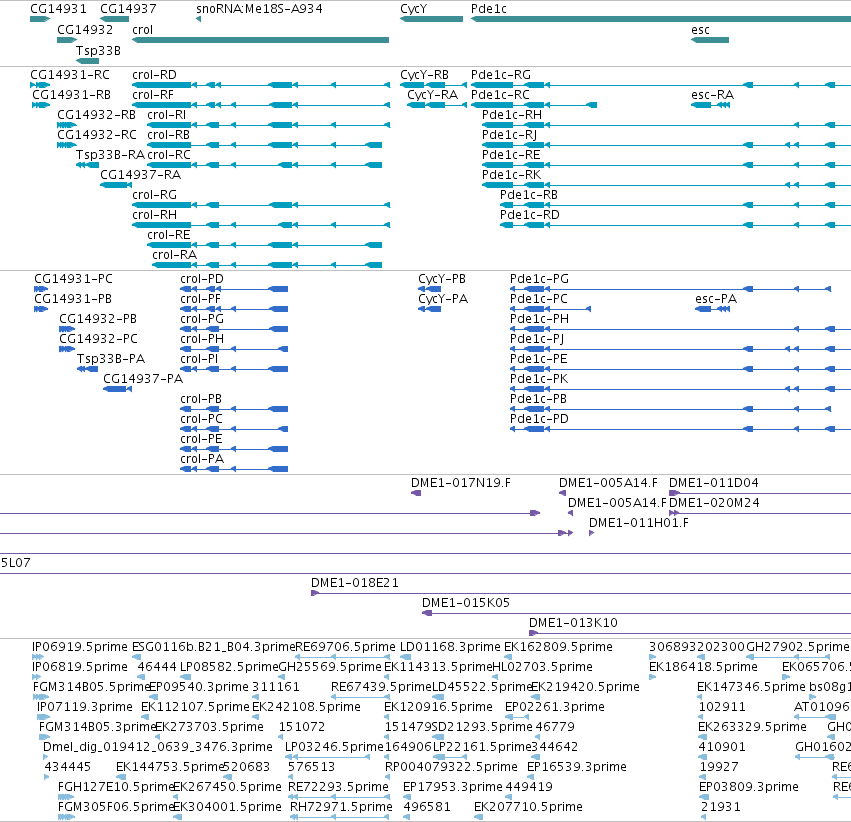Viewport: 851px width, 822px height.
Task: Select transcript Pde1c-RG
Action: click(x=661, y=85)
